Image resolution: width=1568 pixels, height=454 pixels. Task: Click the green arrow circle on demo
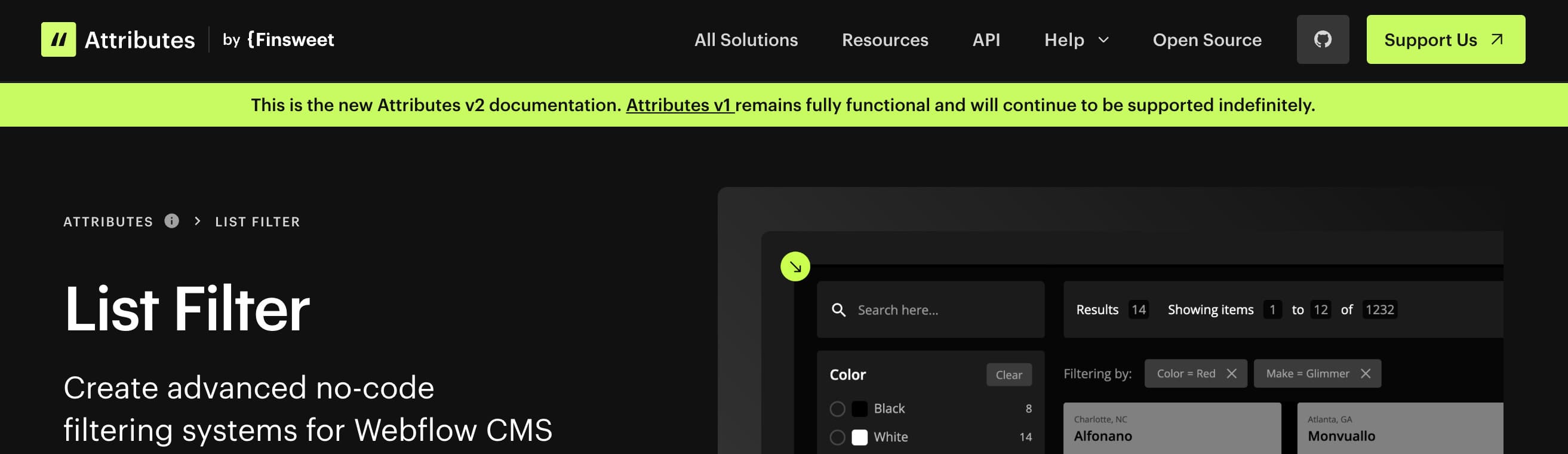[795, 266]
